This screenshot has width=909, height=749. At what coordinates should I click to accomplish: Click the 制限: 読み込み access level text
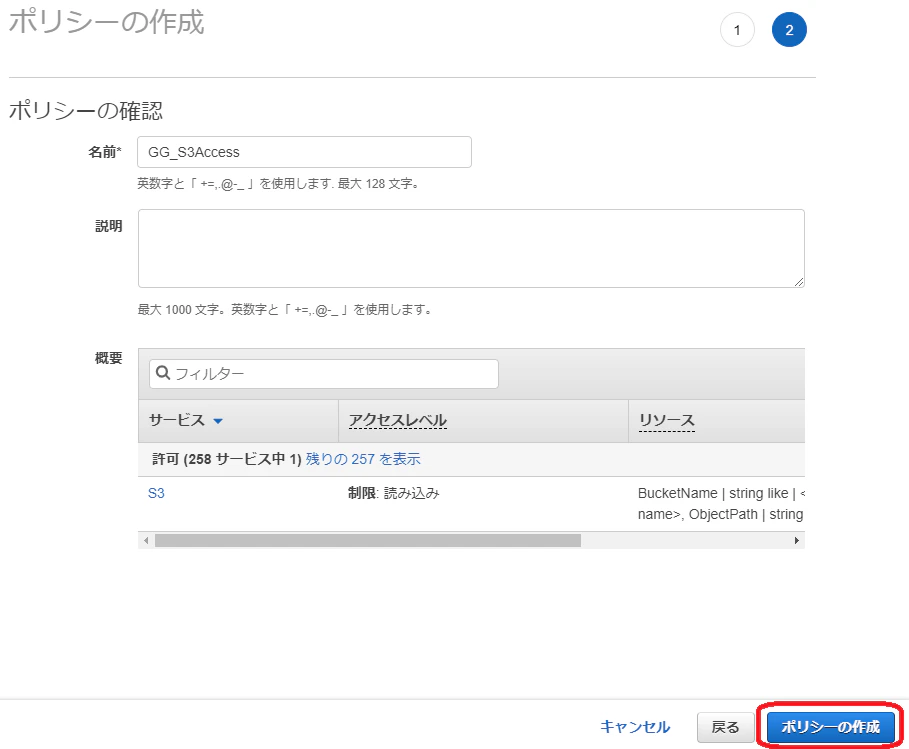pos(394,493)
